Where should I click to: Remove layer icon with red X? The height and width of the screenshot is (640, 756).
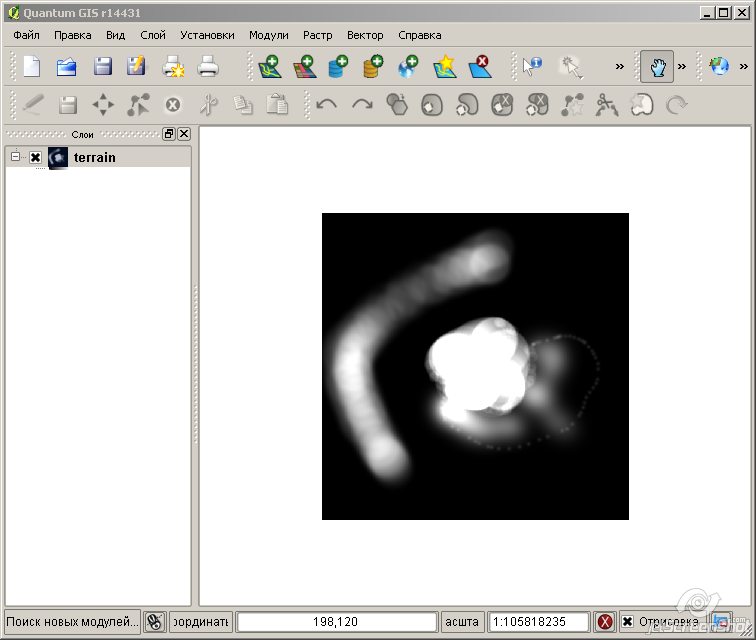click(x=480, y=66)
